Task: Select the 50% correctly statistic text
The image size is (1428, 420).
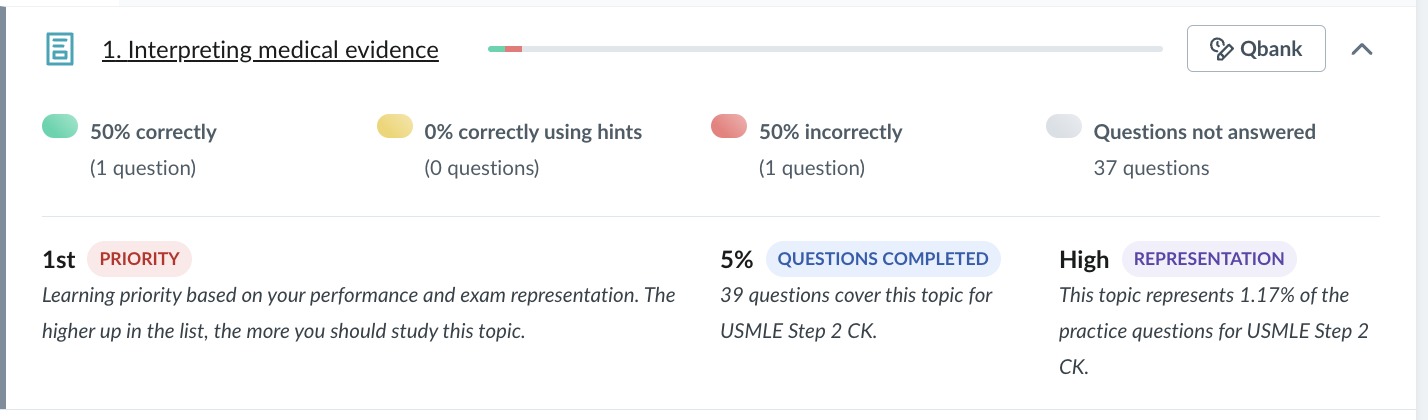Action: coord(153,132)
